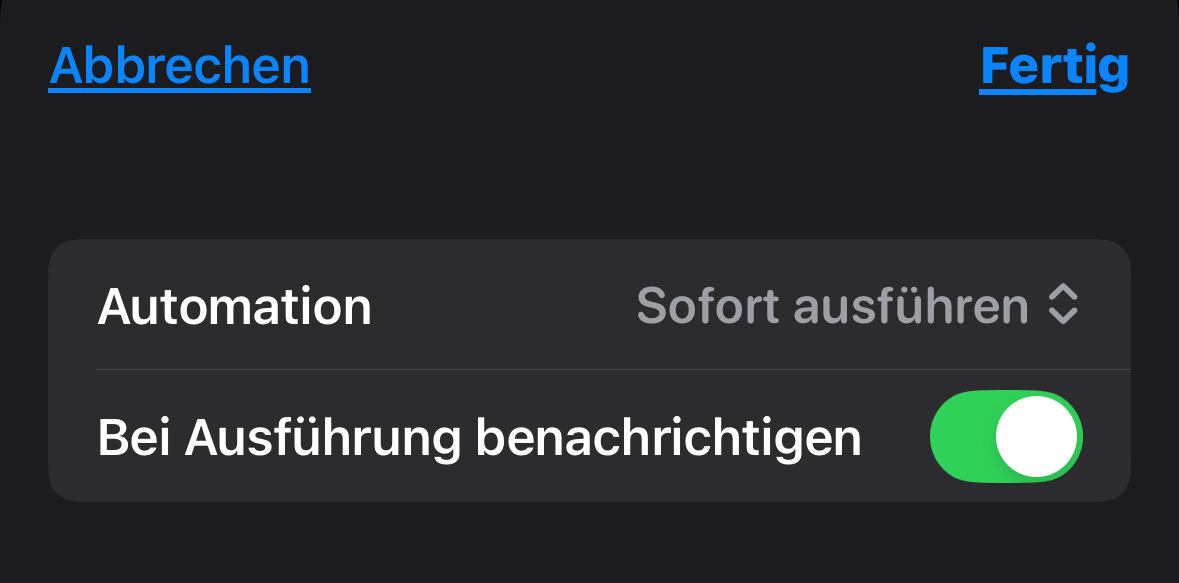Click the white knob of the notification switch
1179x583 pixels.
1037,437
